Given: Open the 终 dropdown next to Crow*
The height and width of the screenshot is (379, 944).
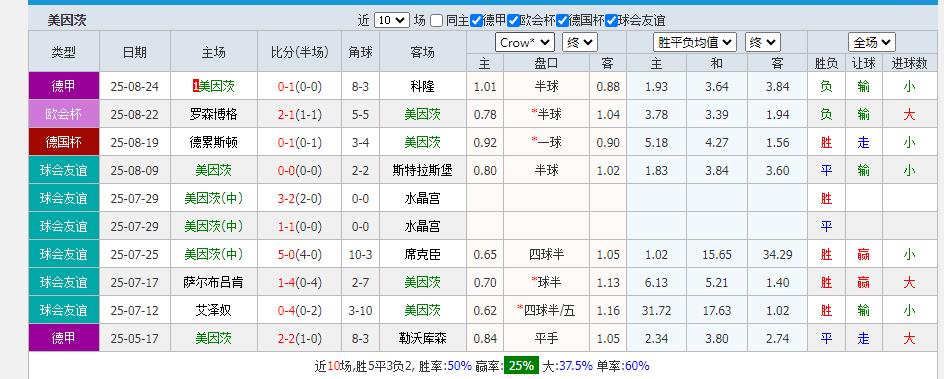Looking at the screenshot, I should pyautogui.click(x=579, y=43).
